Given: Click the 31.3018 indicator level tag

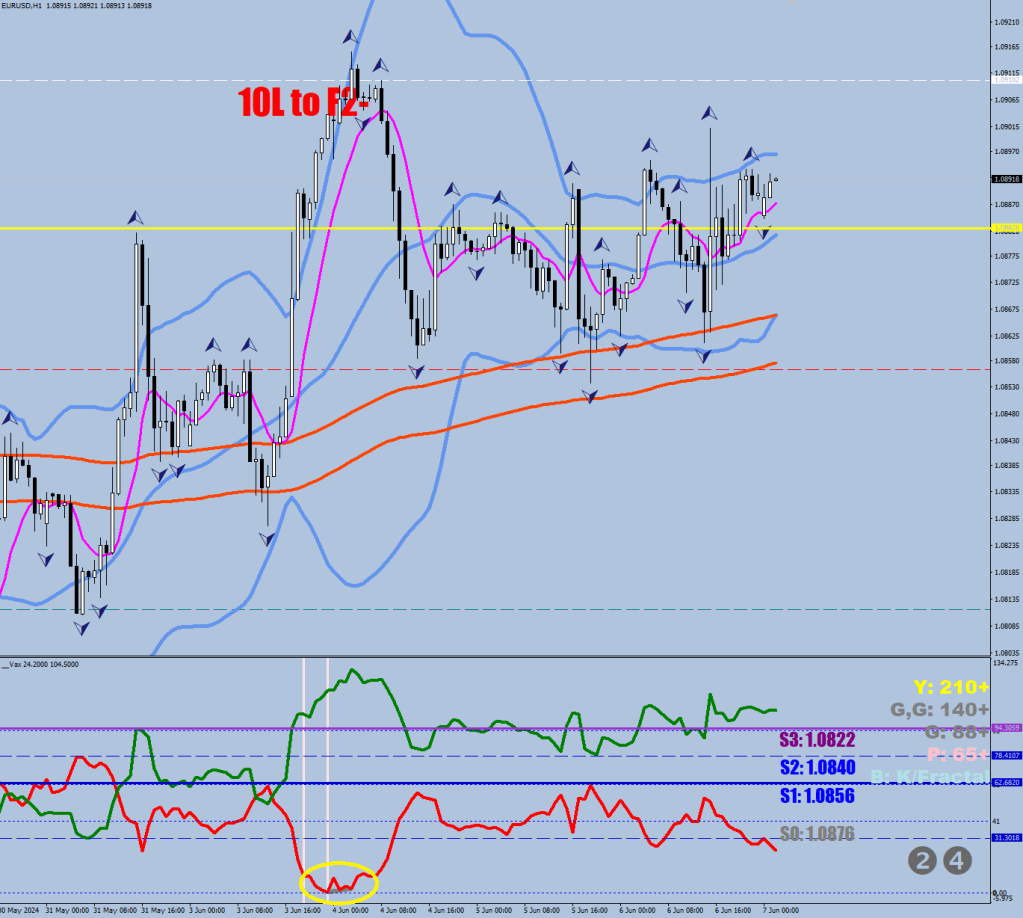Looking at the screenshot, I should coord(1005,838).
